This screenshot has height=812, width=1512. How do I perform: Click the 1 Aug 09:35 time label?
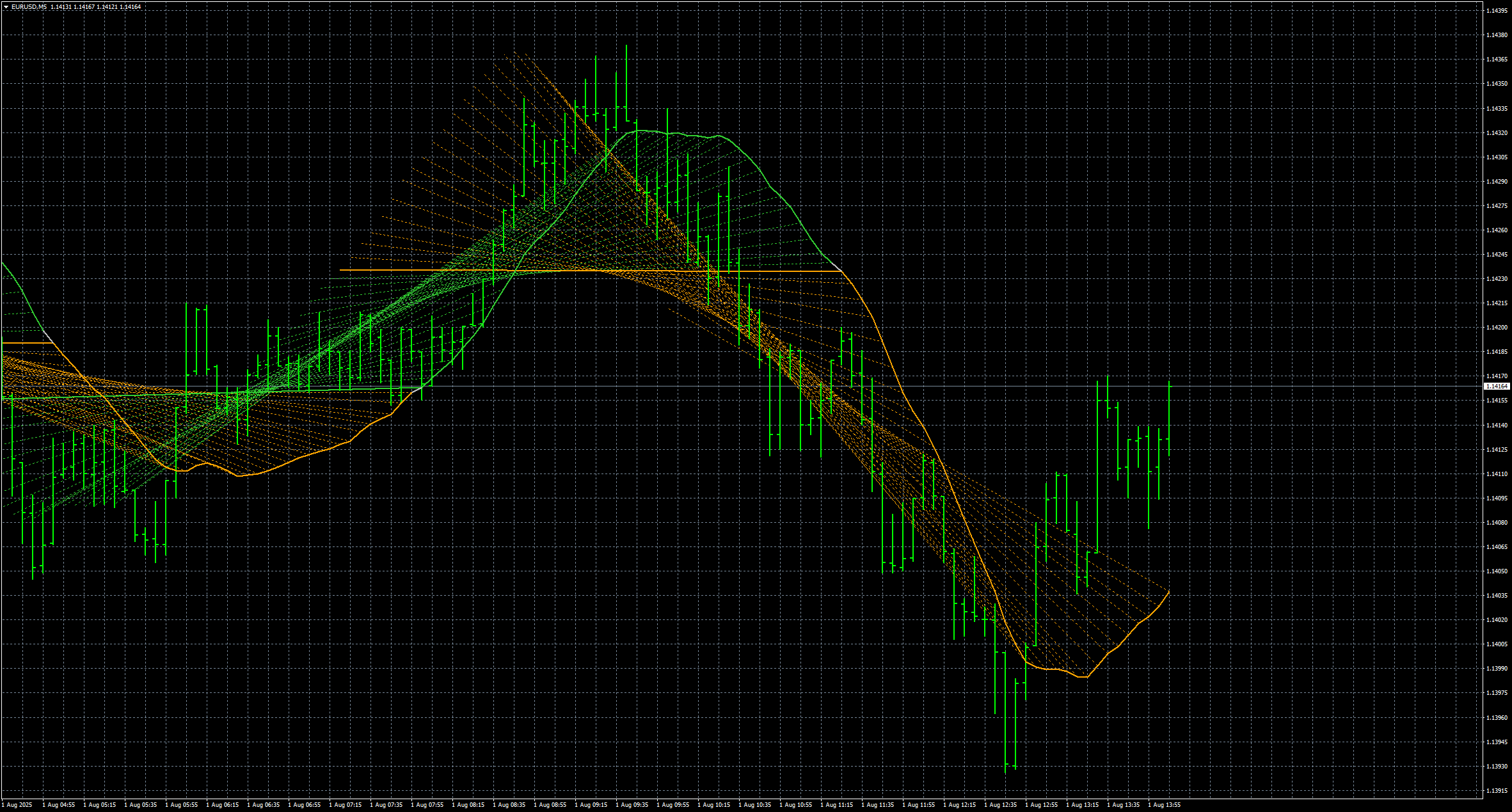point(632,805)
